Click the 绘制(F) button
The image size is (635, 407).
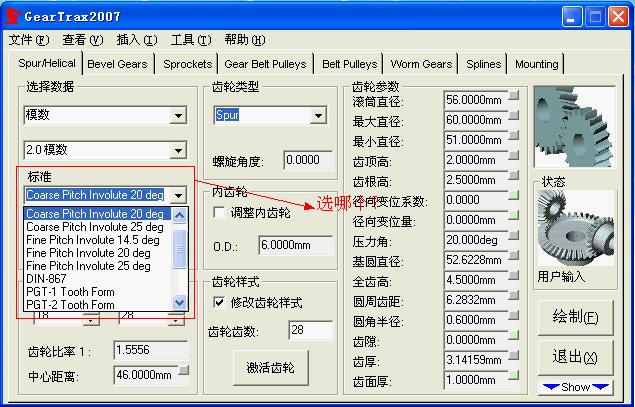575,317
